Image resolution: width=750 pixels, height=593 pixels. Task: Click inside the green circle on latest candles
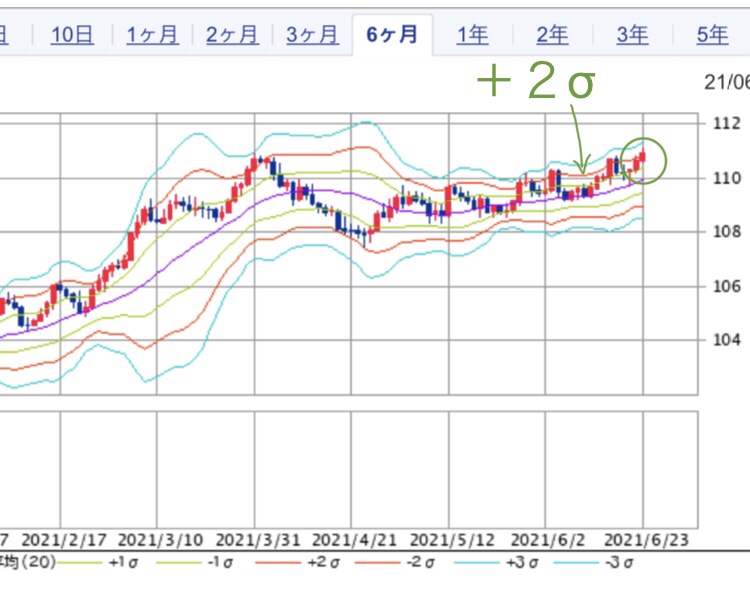coord(642,160)
